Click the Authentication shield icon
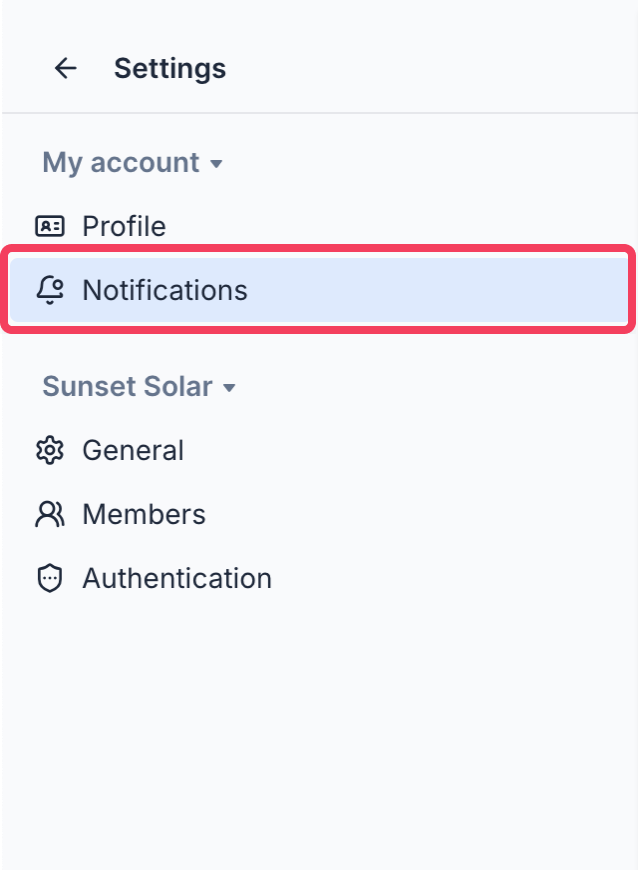This screenshot has height=870, width=638. click(x=49, y=578)
